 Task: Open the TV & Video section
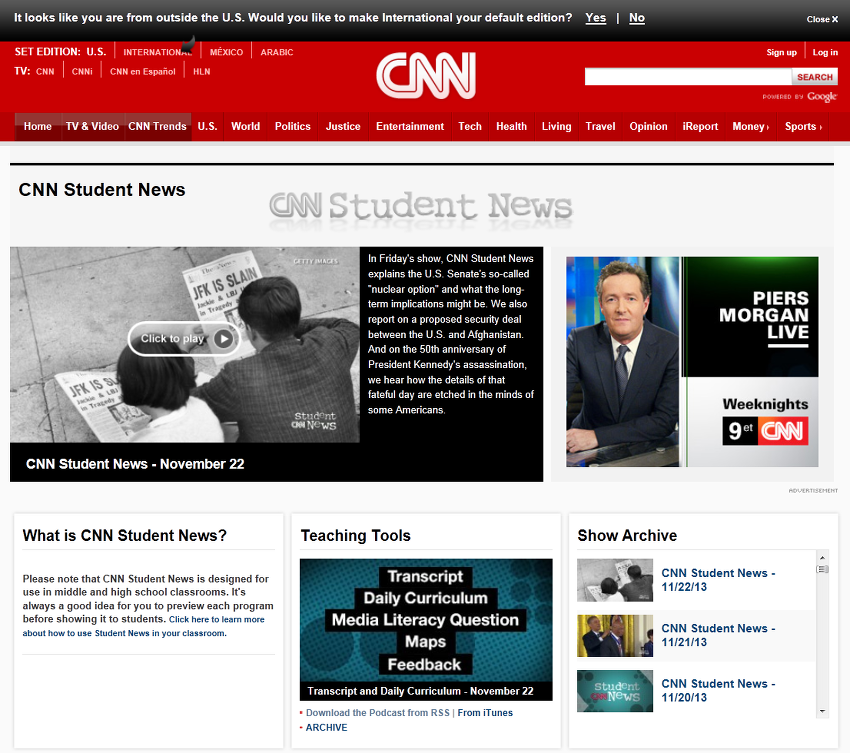click(x=92, y=126)
